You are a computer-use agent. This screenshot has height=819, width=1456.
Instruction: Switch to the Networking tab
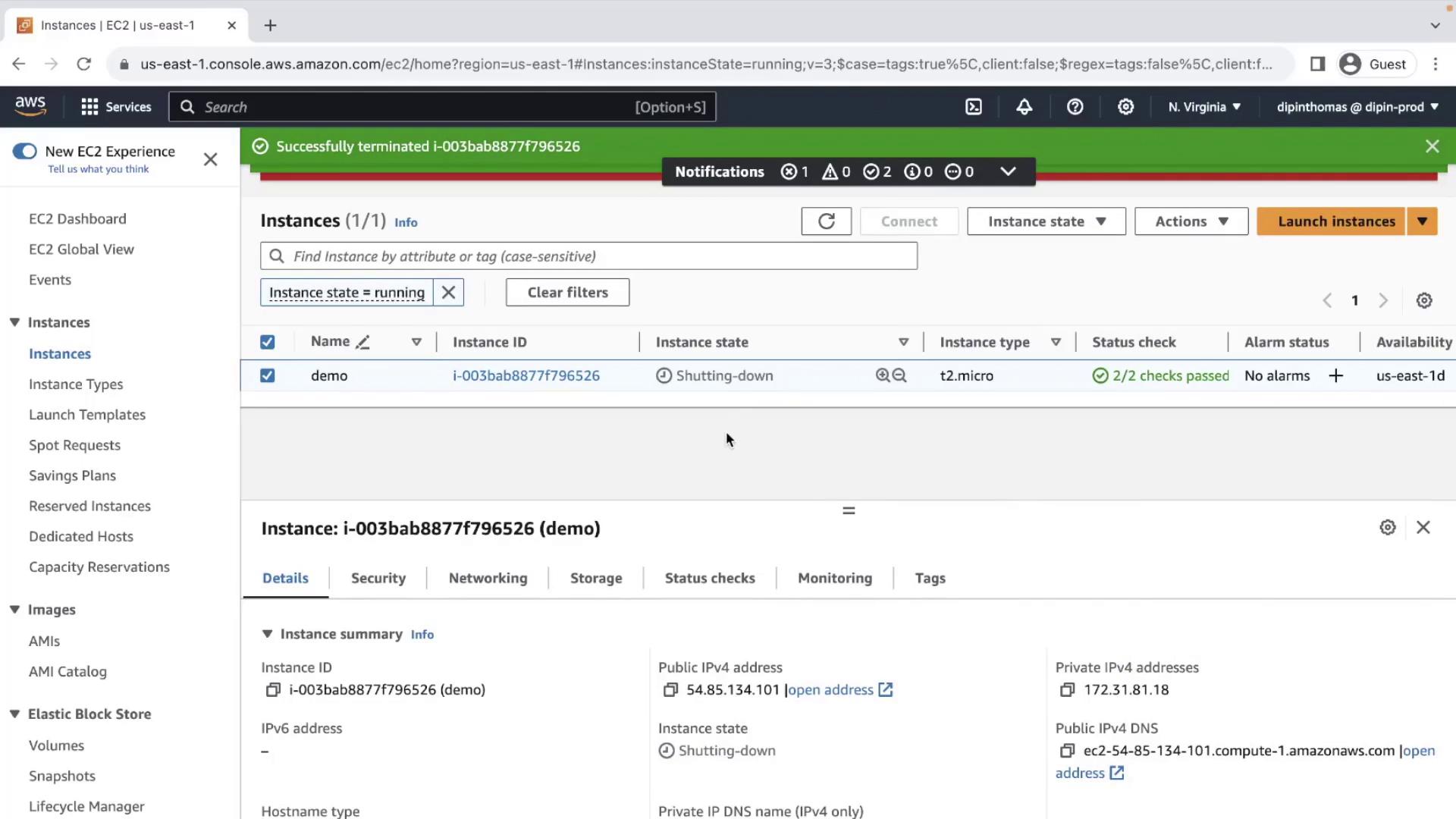[x=488, y=578]
